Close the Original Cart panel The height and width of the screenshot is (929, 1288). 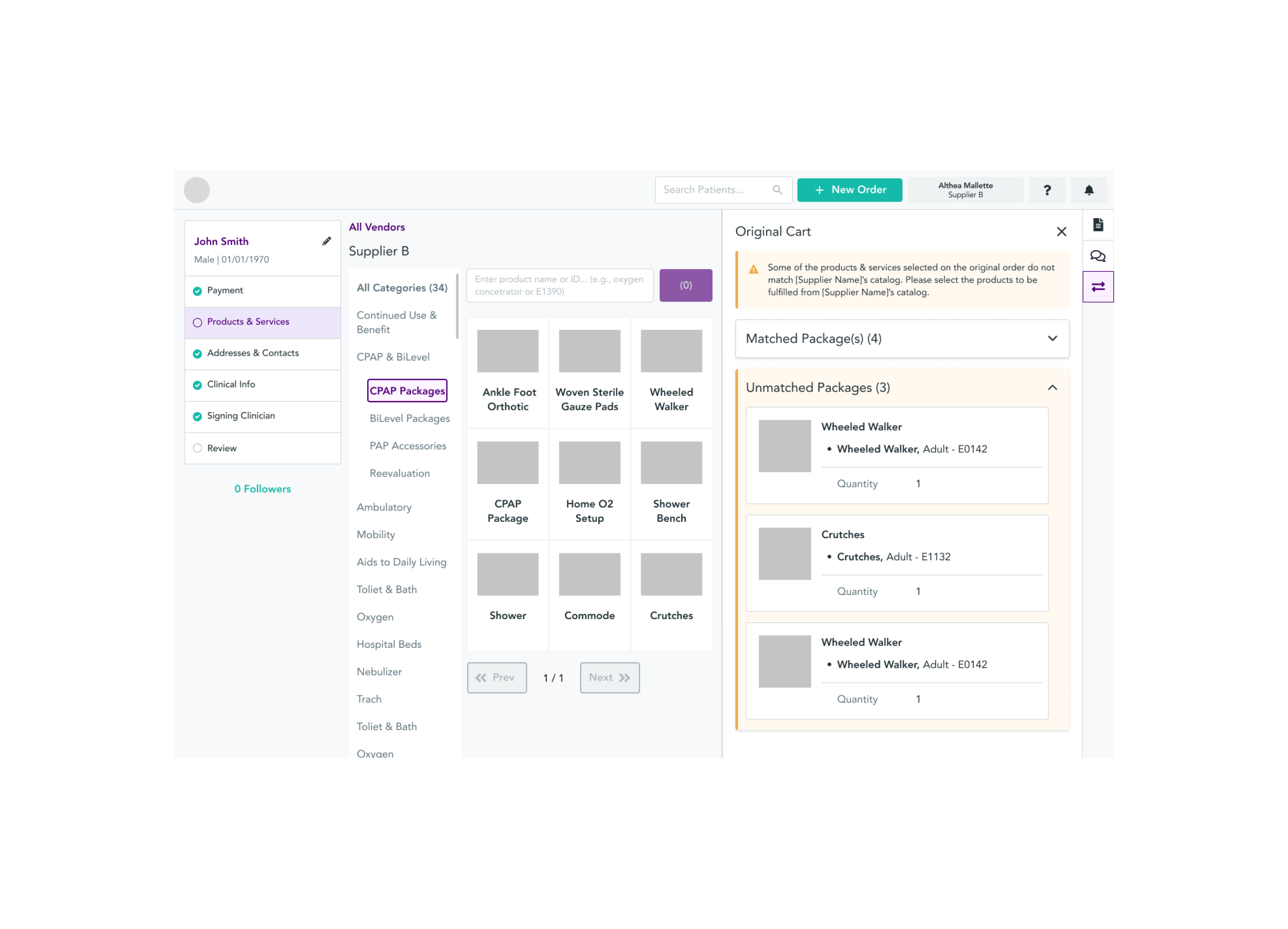tap(1062, 232)
